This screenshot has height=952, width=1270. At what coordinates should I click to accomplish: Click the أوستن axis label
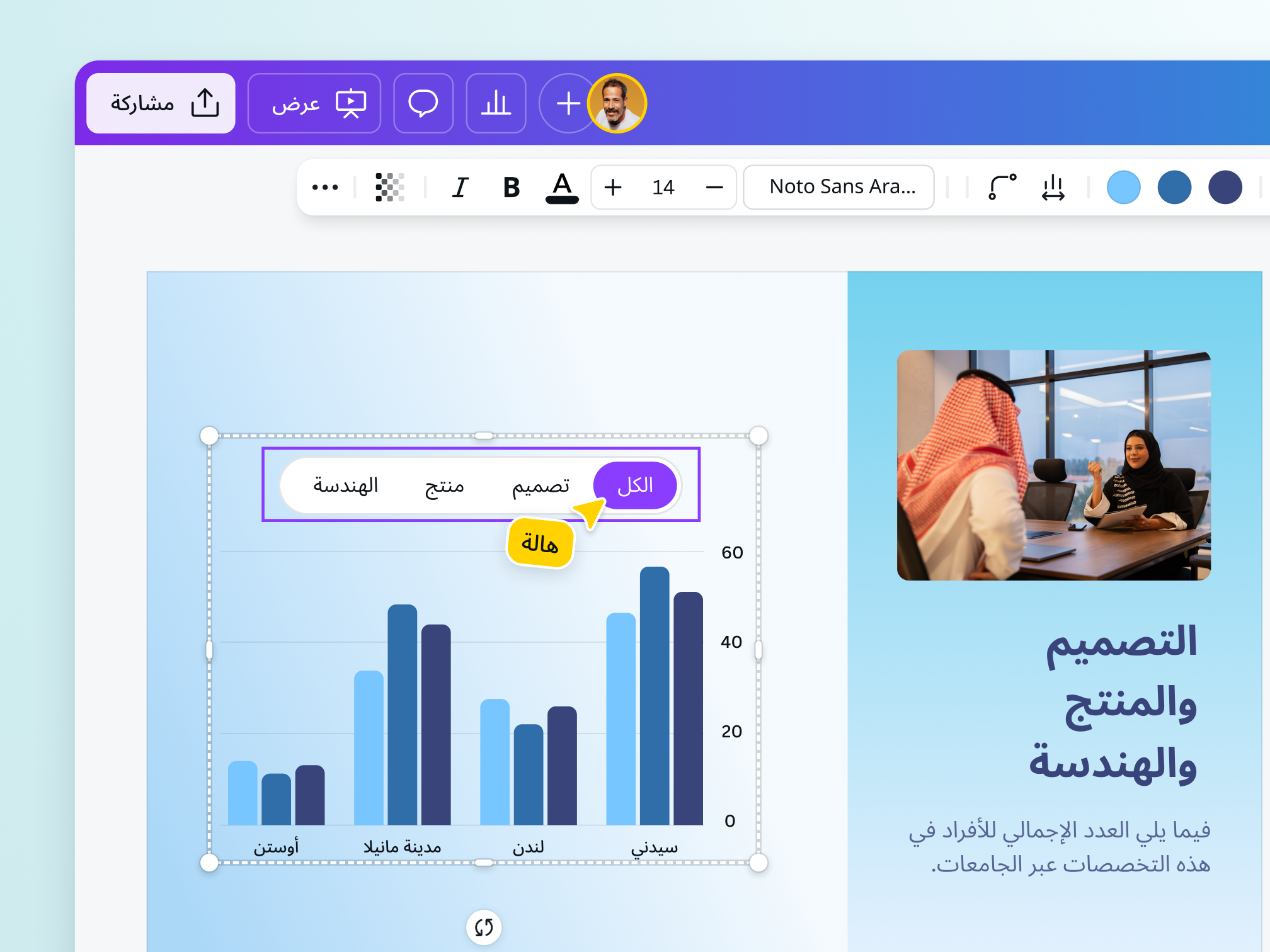coord(276,847)
